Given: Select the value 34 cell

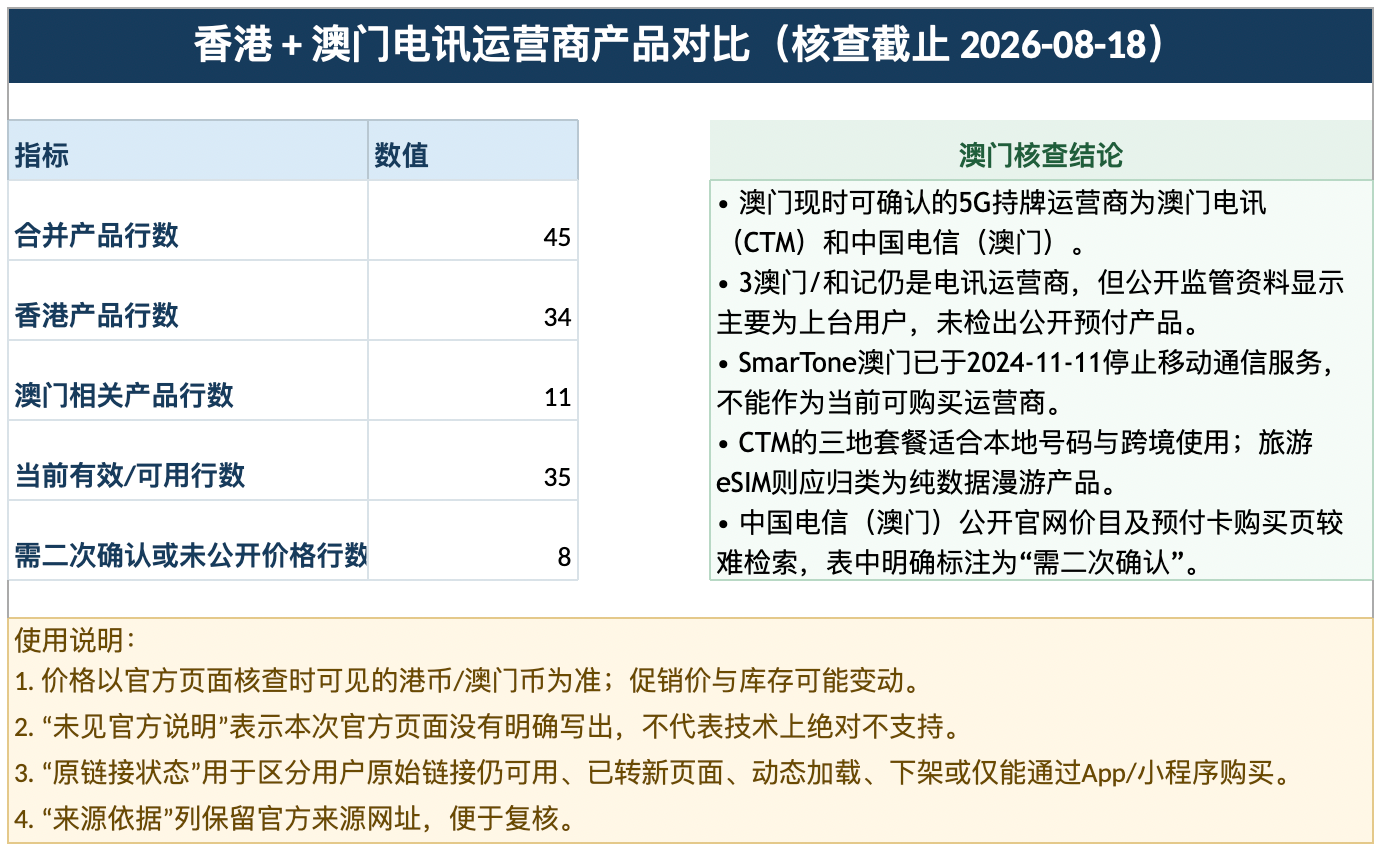Looking at the screenshot, I should pyautogui.click(x=473, y=301).
